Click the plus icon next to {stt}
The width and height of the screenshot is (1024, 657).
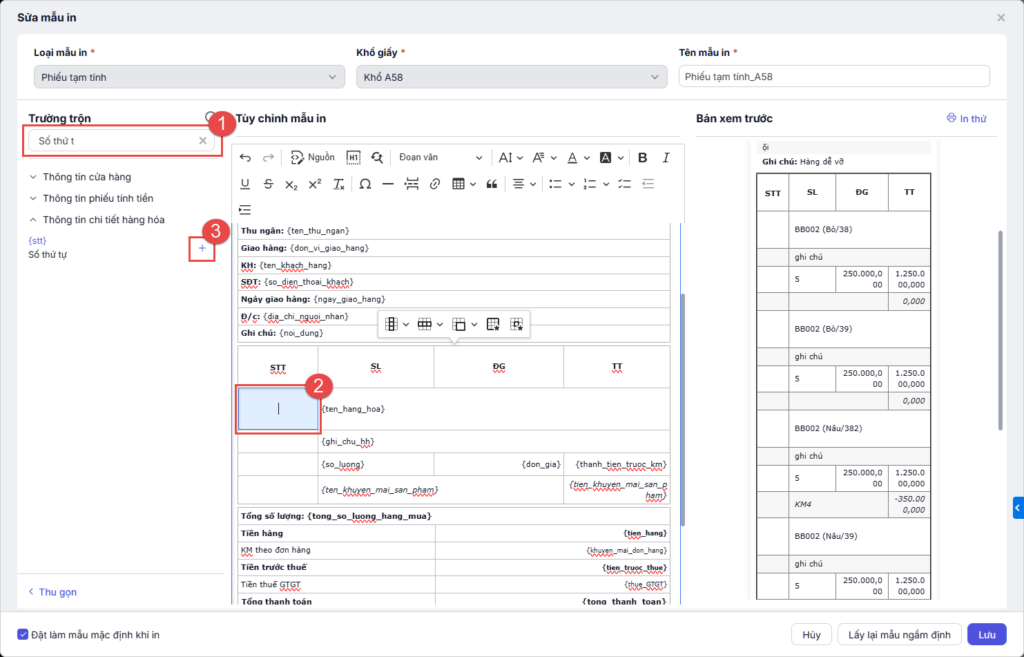[202, 248]
